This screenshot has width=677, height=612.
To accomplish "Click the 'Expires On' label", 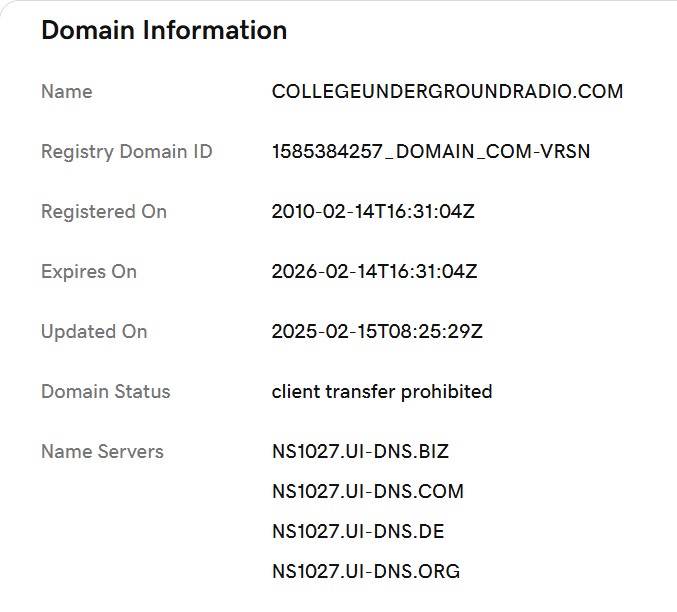I will pos(89,272).
